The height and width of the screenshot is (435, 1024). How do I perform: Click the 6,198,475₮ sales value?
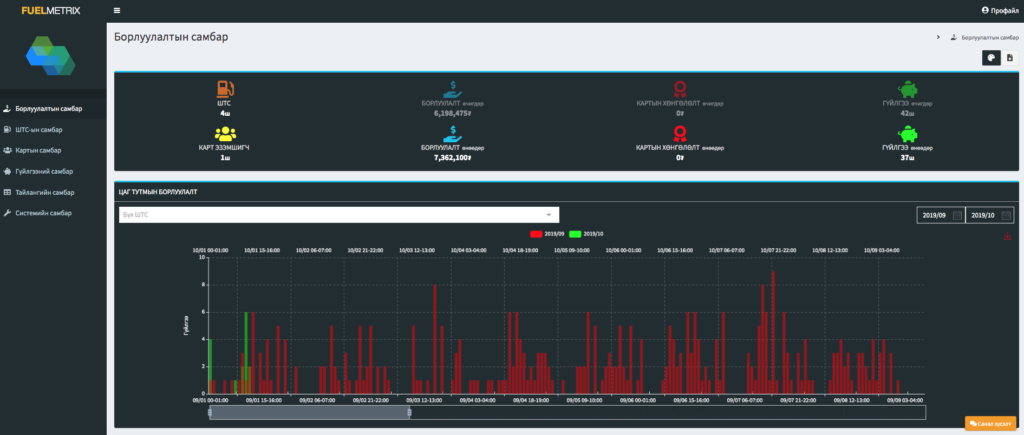453,113
